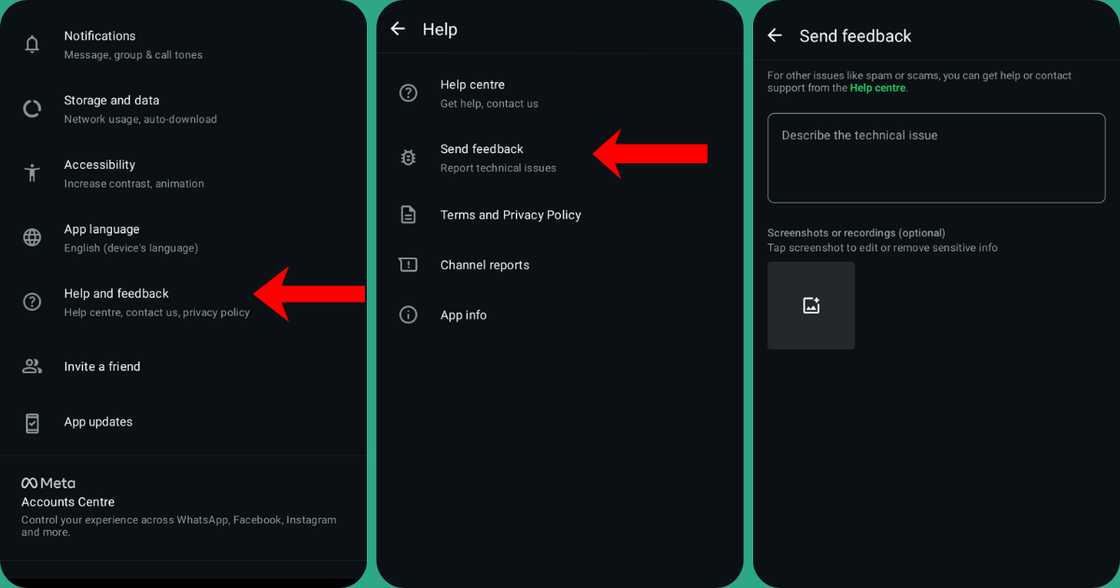Open Accessibility via its icon
Viewport: 1120px width, 588px height.
[x=31, y=172]
